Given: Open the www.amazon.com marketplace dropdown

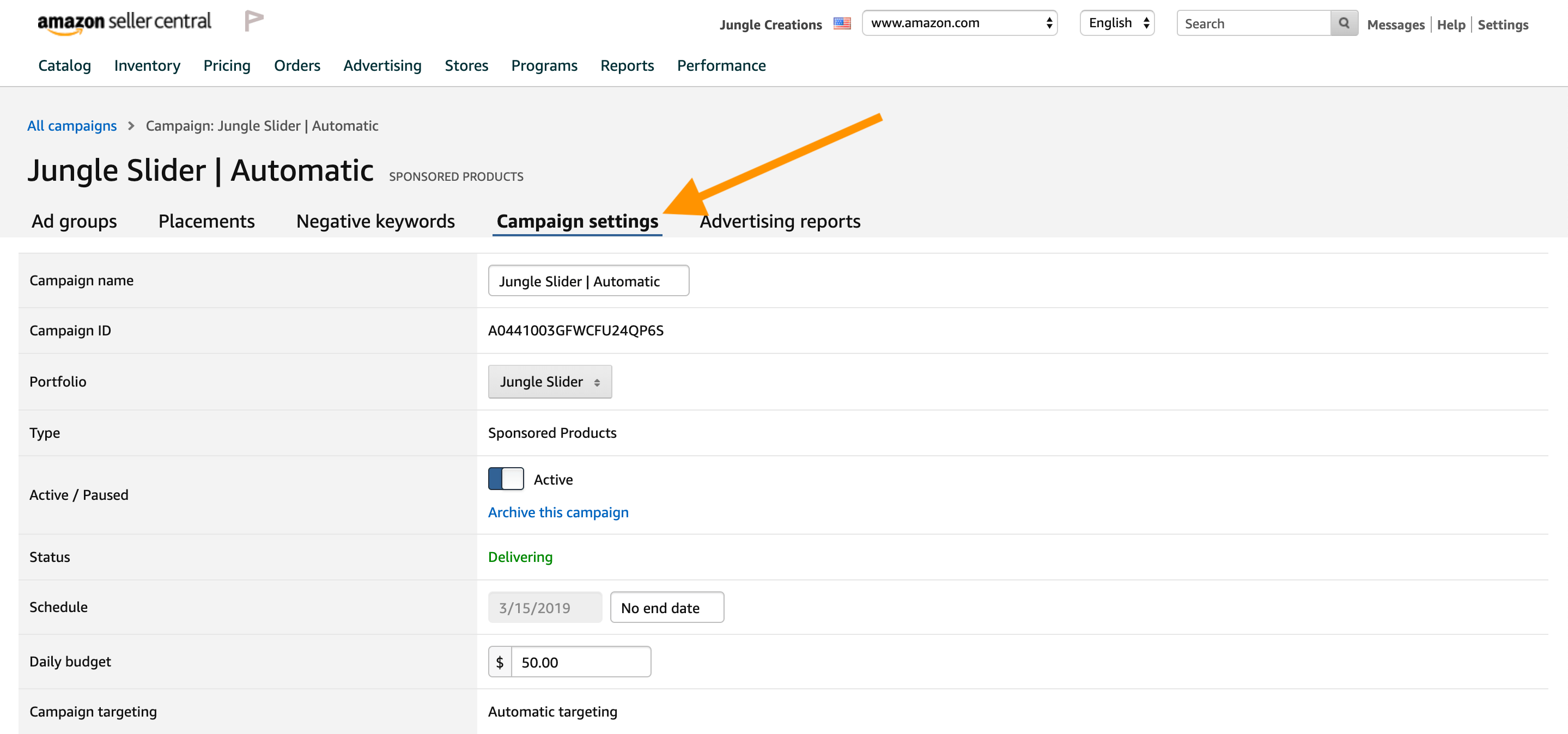Looking at the screenshot, I should coord(959,23).
